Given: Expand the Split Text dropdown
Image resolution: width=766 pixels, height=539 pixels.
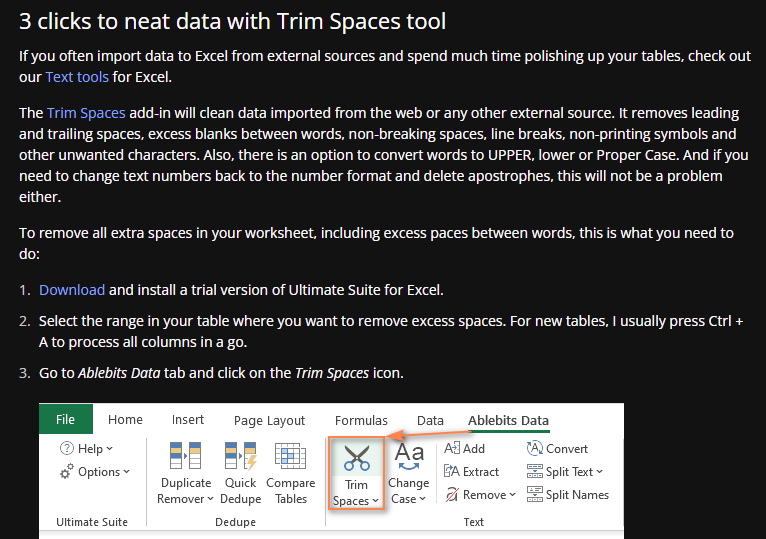Looking at the screenshot, I should pos(564,472).
